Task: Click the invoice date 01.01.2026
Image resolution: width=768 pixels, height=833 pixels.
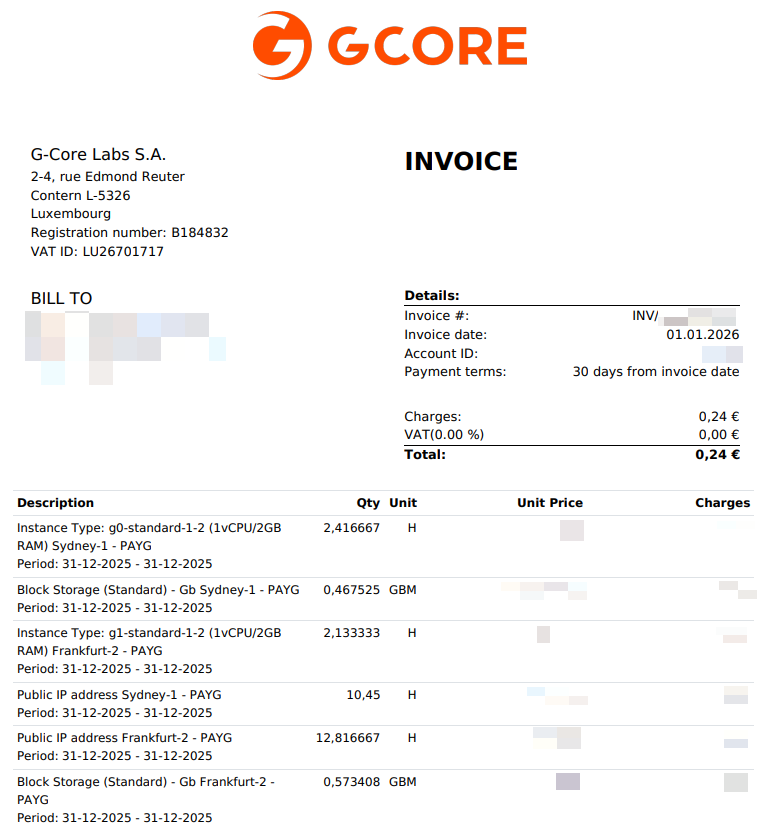Action: coord(703,335)
